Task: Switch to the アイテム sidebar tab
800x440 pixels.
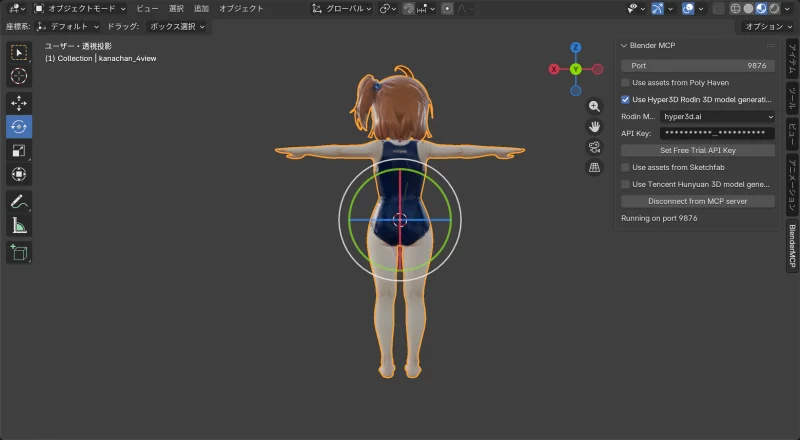Action: pos(792,58)
